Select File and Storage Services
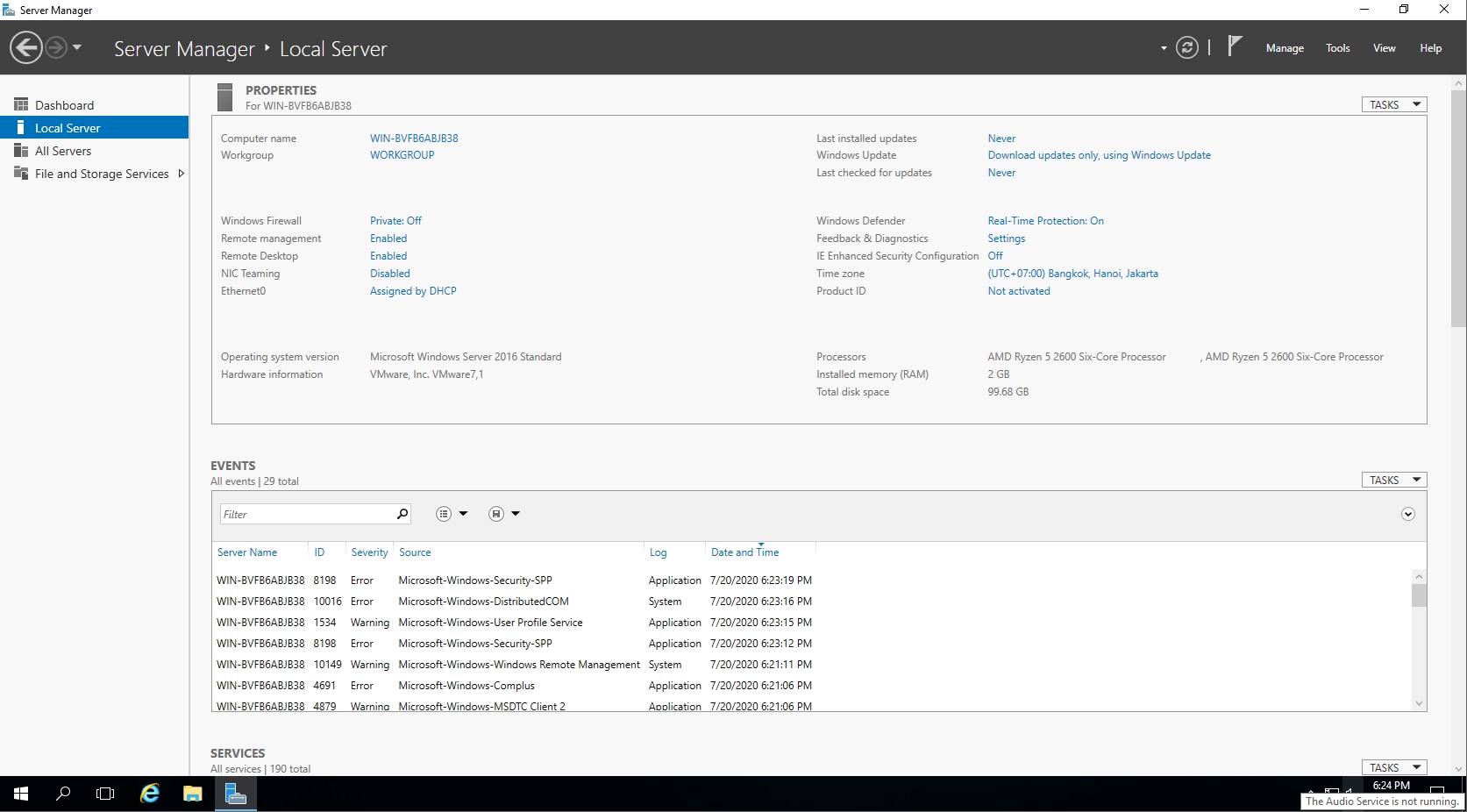Viewport: 1467px width, 812px height. [x=94, y=174]
